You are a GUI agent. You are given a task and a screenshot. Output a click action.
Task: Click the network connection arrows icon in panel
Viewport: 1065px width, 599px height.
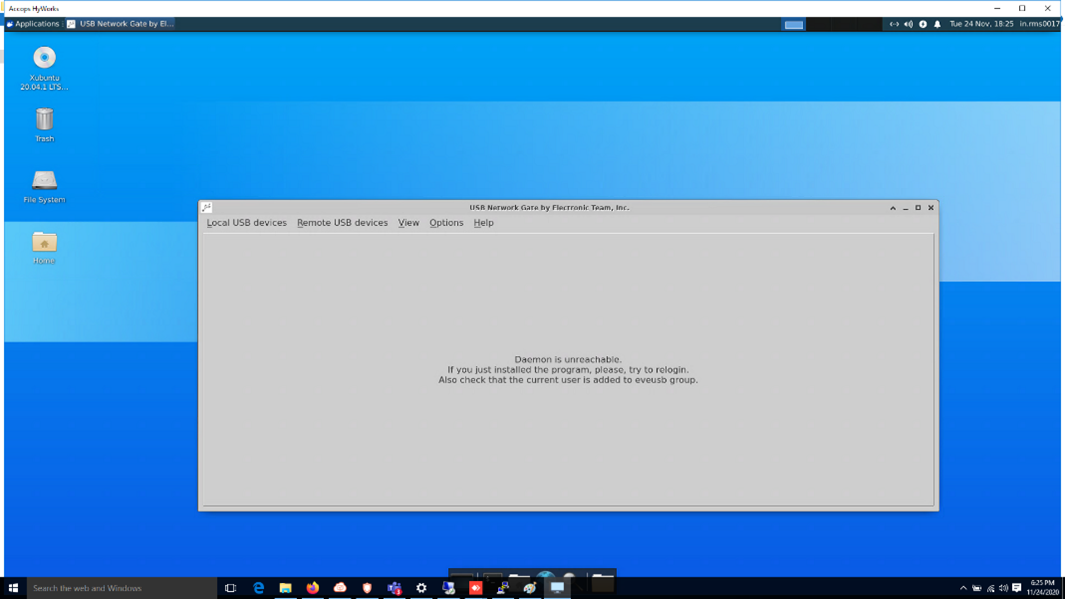click(x=894, y=24)
